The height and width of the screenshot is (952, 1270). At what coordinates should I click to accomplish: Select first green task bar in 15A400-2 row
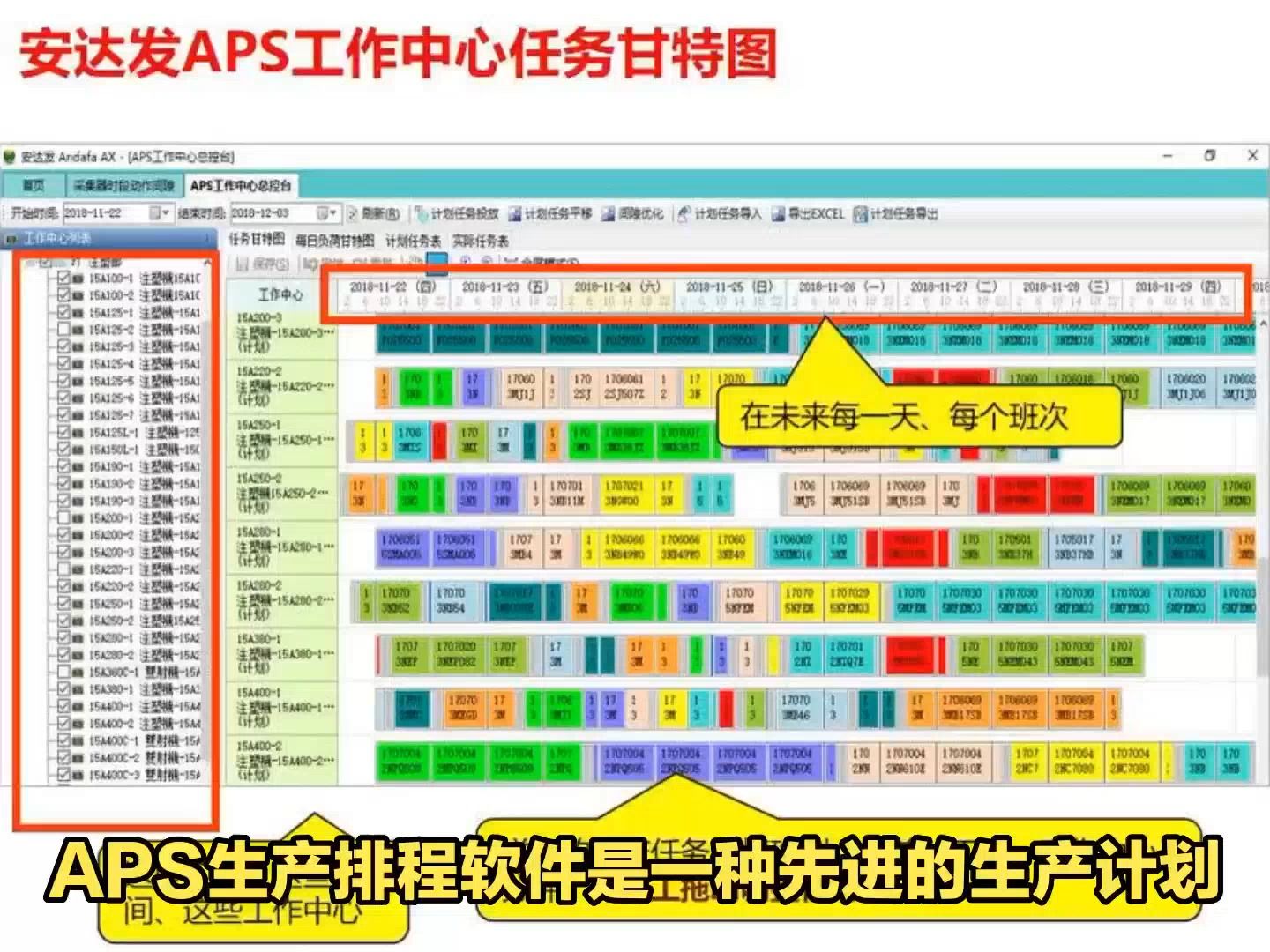pyautogui.click(x=403, y=761)
